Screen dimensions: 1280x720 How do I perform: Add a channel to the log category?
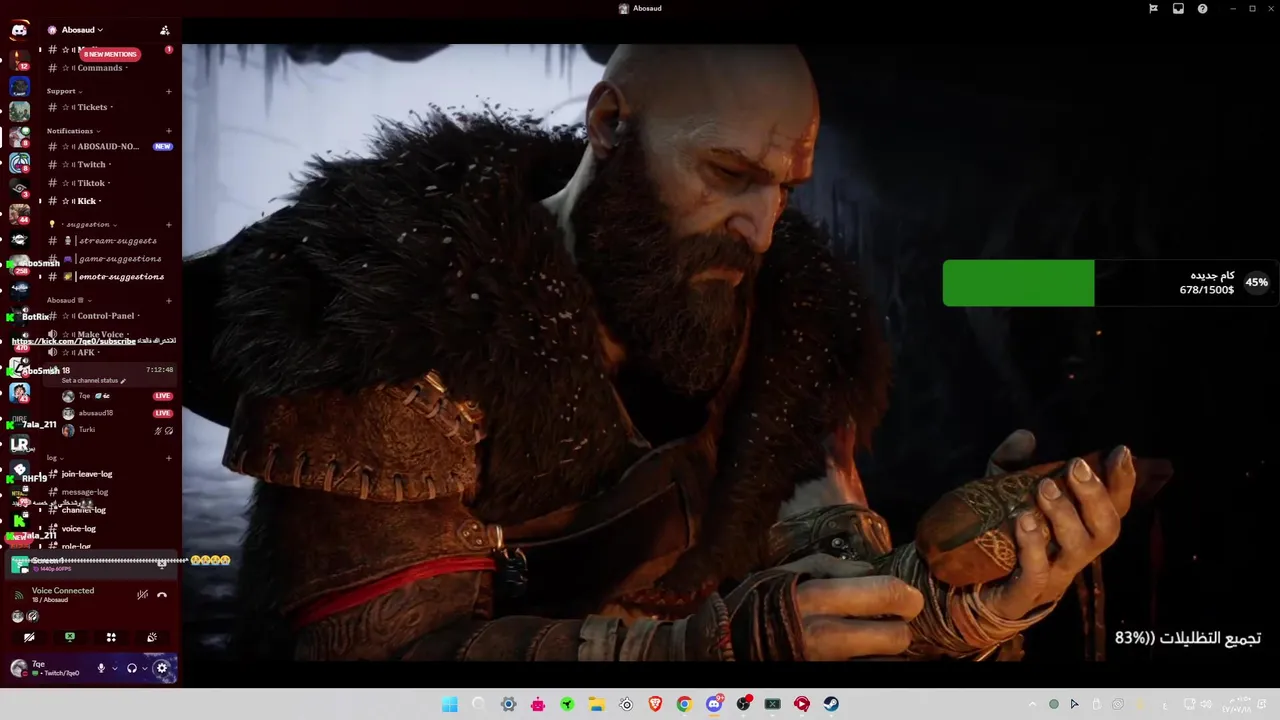(168, 458)
